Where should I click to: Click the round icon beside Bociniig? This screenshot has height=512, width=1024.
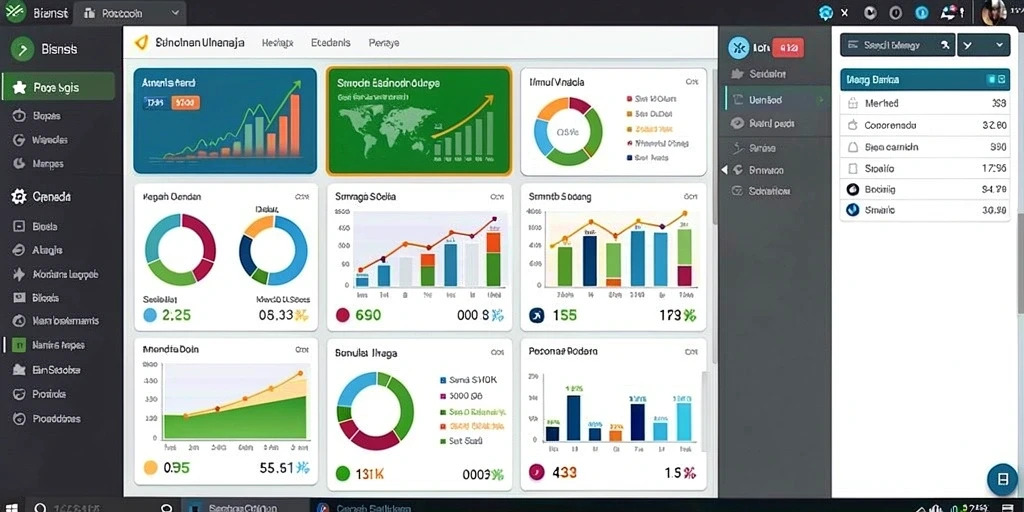click(852, 189)
